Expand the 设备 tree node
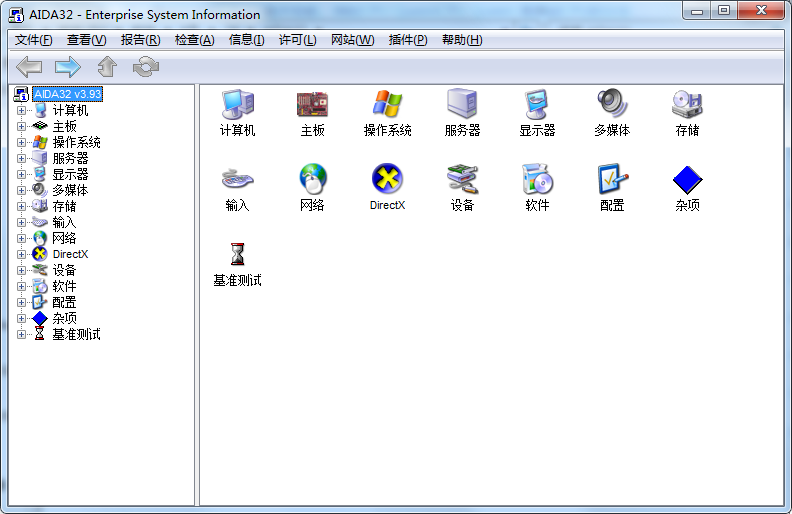Screen dimensions: 792x514 coord(21,270)
